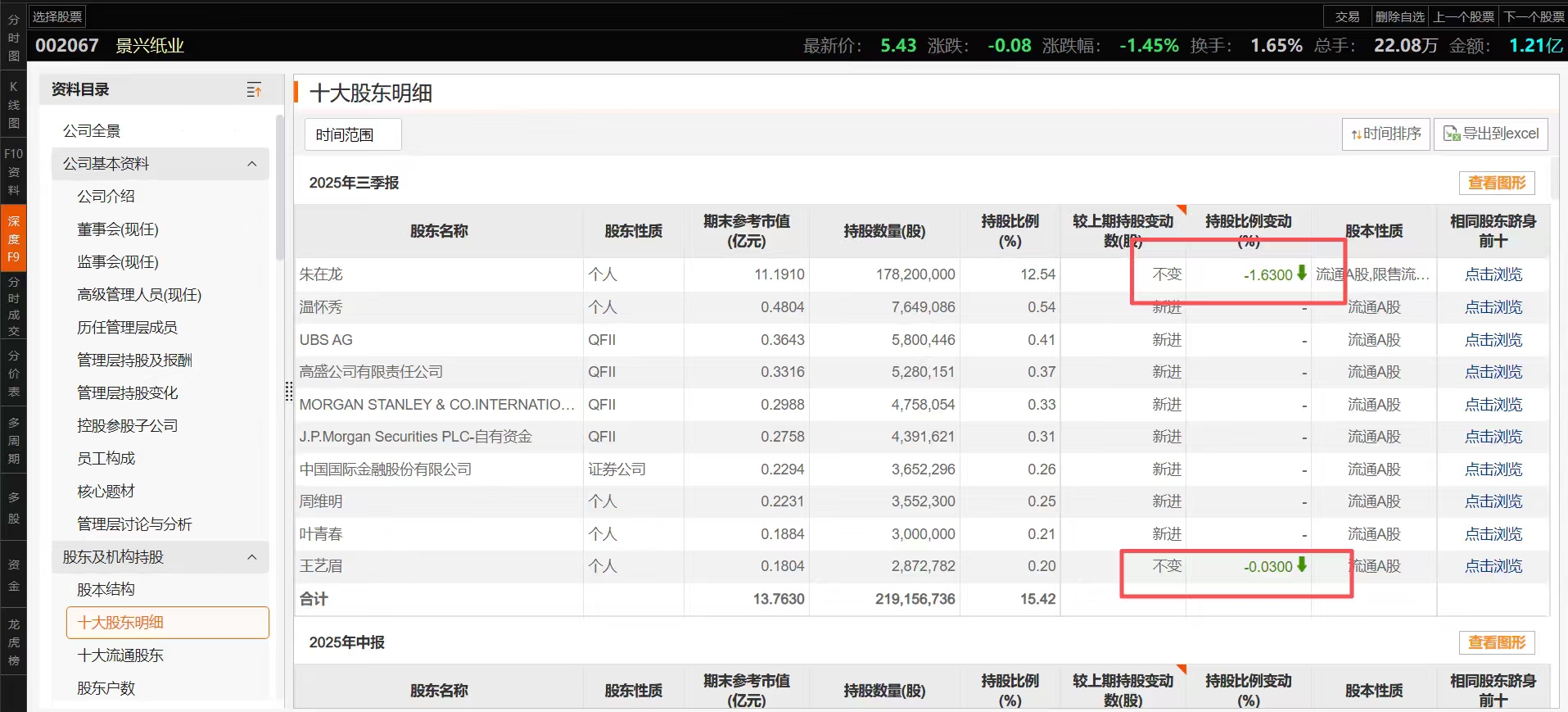Collapse the 股东及机构持股 section
Viewport: 1568px width, 712px height.
click(x=251, y=557)
